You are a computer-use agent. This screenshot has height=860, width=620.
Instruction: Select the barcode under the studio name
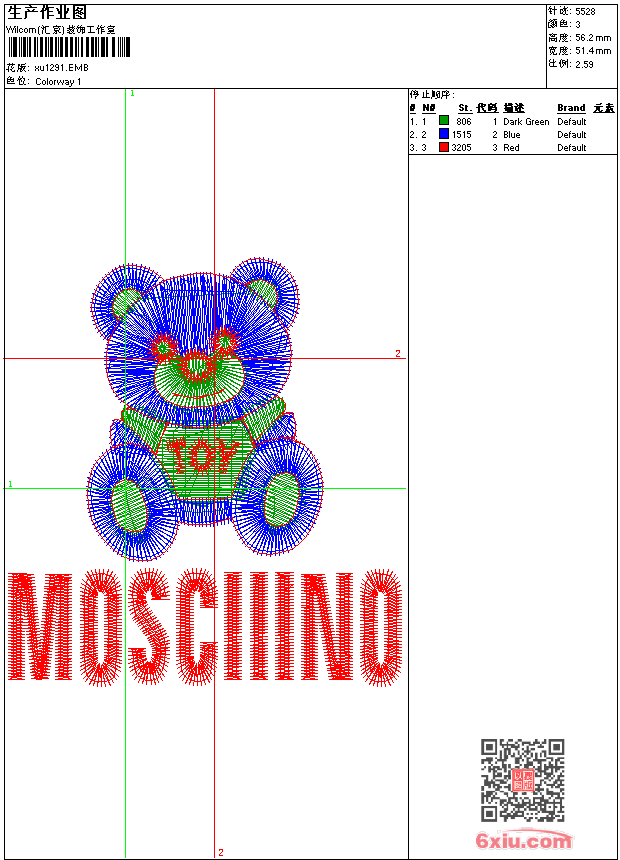[69, 47]
